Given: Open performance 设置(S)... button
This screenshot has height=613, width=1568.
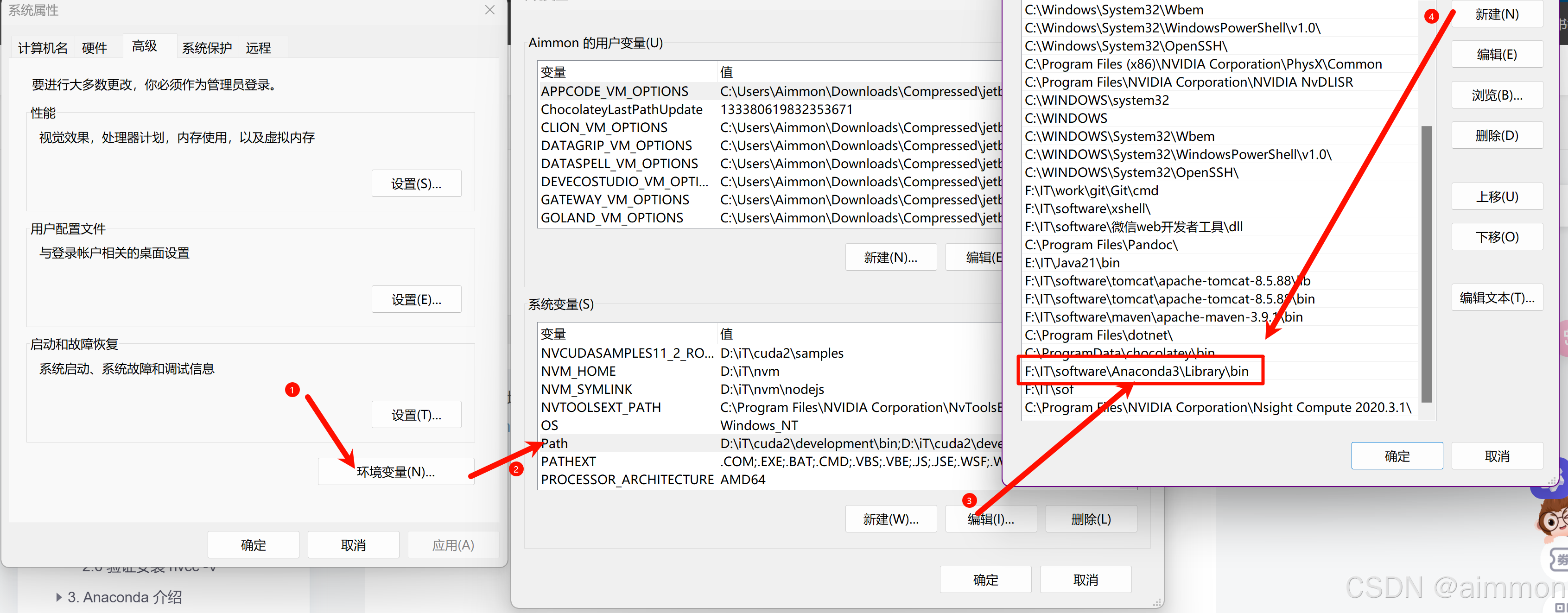Looking at the screenshot, I should pos(416,183).
